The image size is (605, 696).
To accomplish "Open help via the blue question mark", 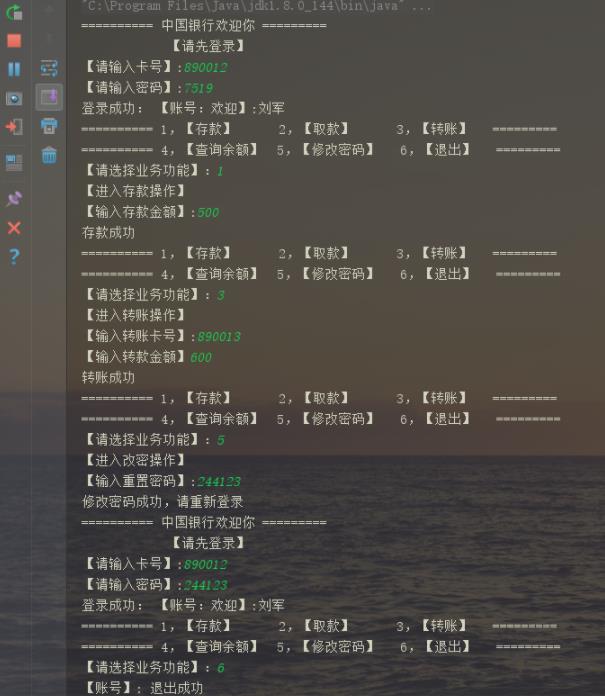I will (x=14, y=256).
